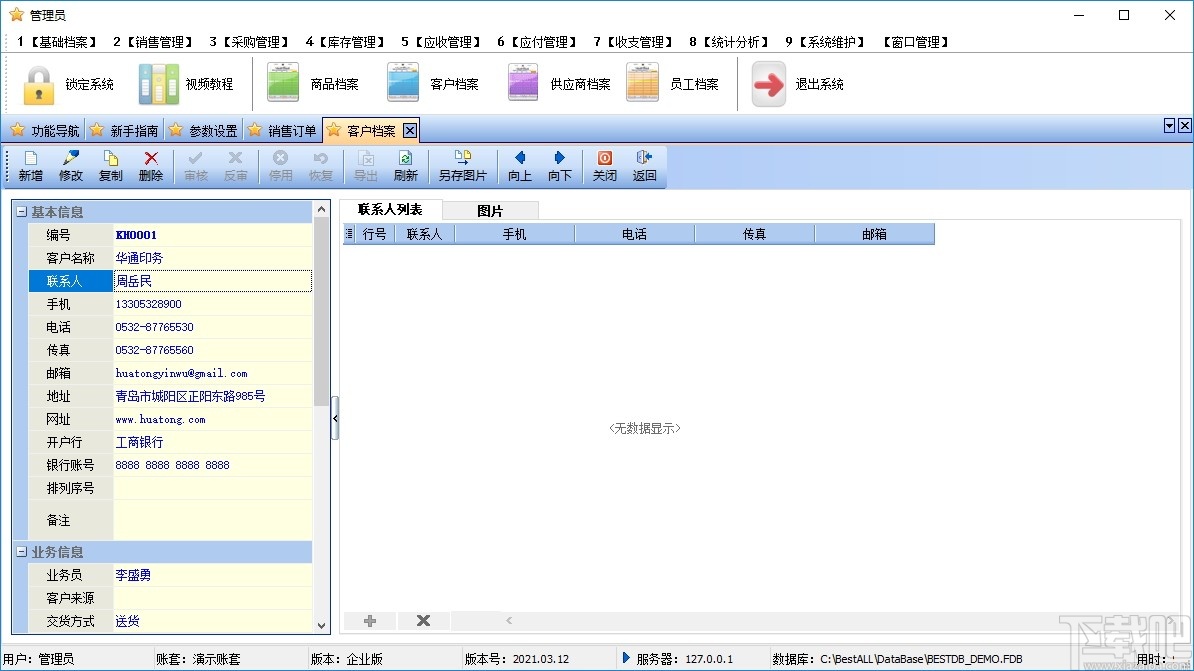Open the 3【采购管理】 menu

[250, 42]
